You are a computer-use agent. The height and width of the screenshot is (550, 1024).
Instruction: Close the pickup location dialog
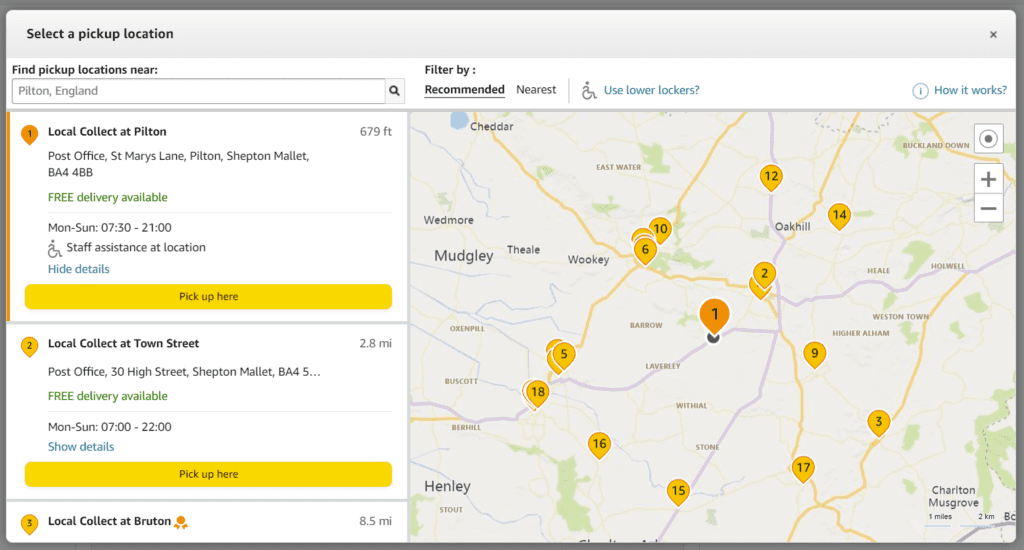pyautogui.click(x=993, y=35)
